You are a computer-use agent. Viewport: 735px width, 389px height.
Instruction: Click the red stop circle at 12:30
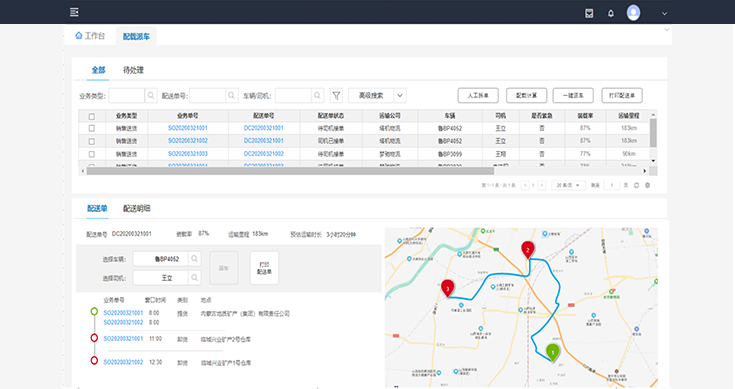pyautogui.click(x=94, y=361)
